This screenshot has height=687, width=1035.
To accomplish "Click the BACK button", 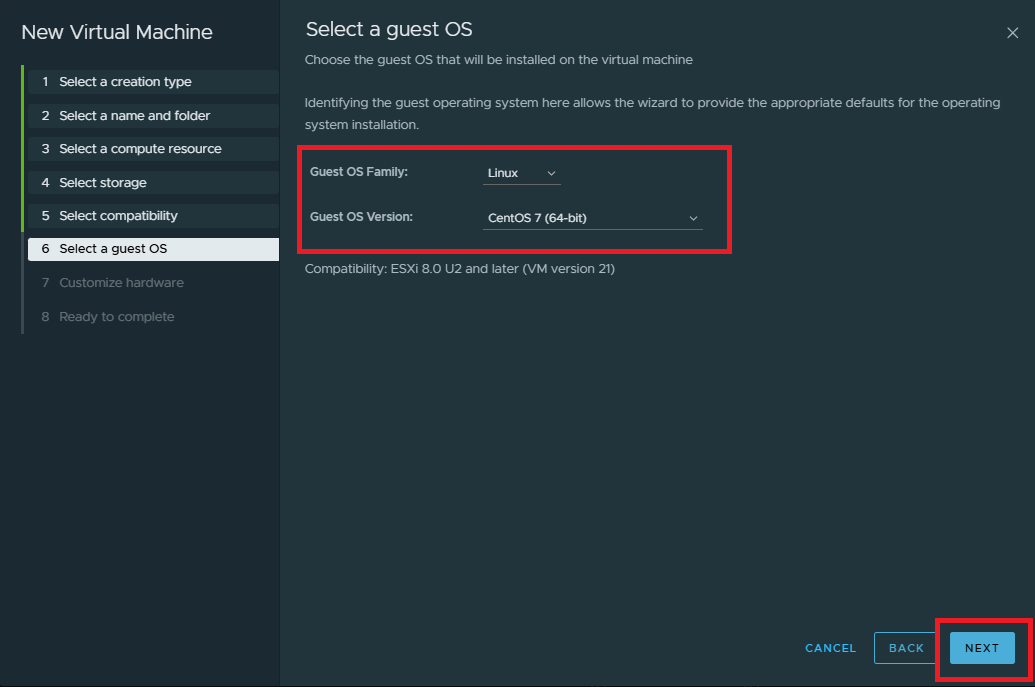I will pos(906,648).
